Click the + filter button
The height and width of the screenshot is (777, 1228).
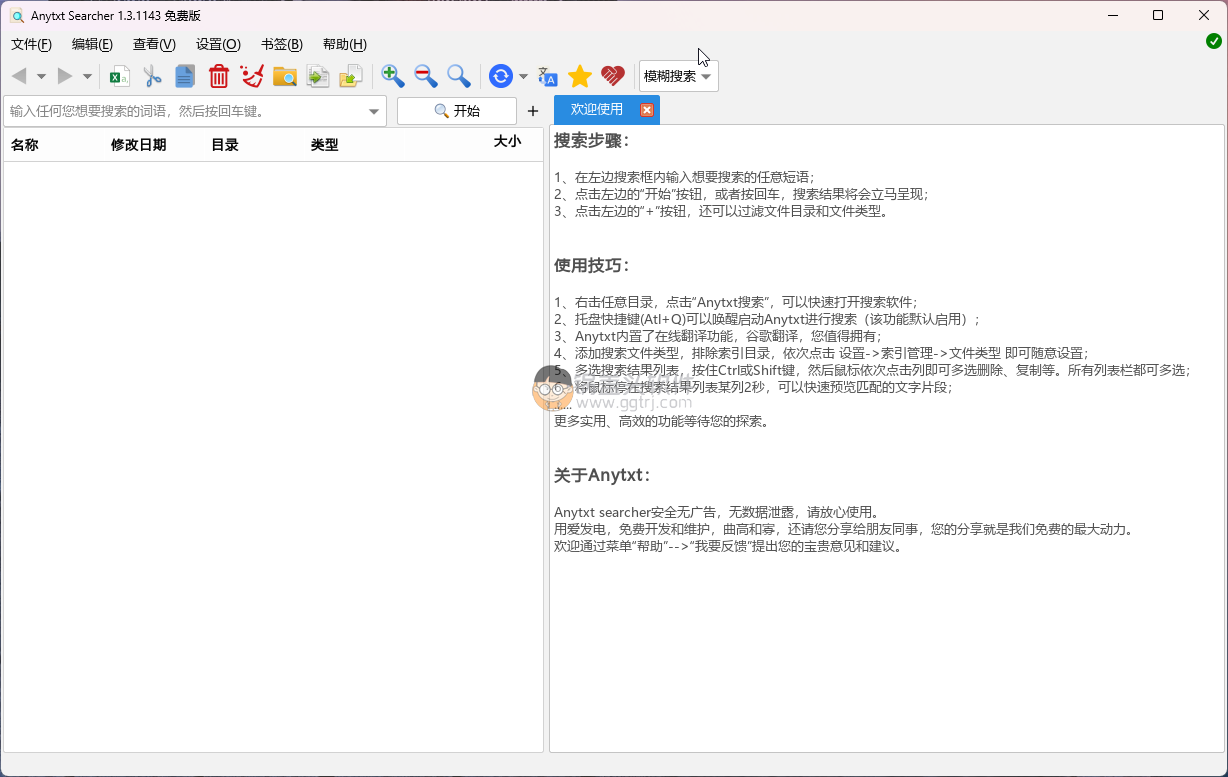(x=533, y=111)
